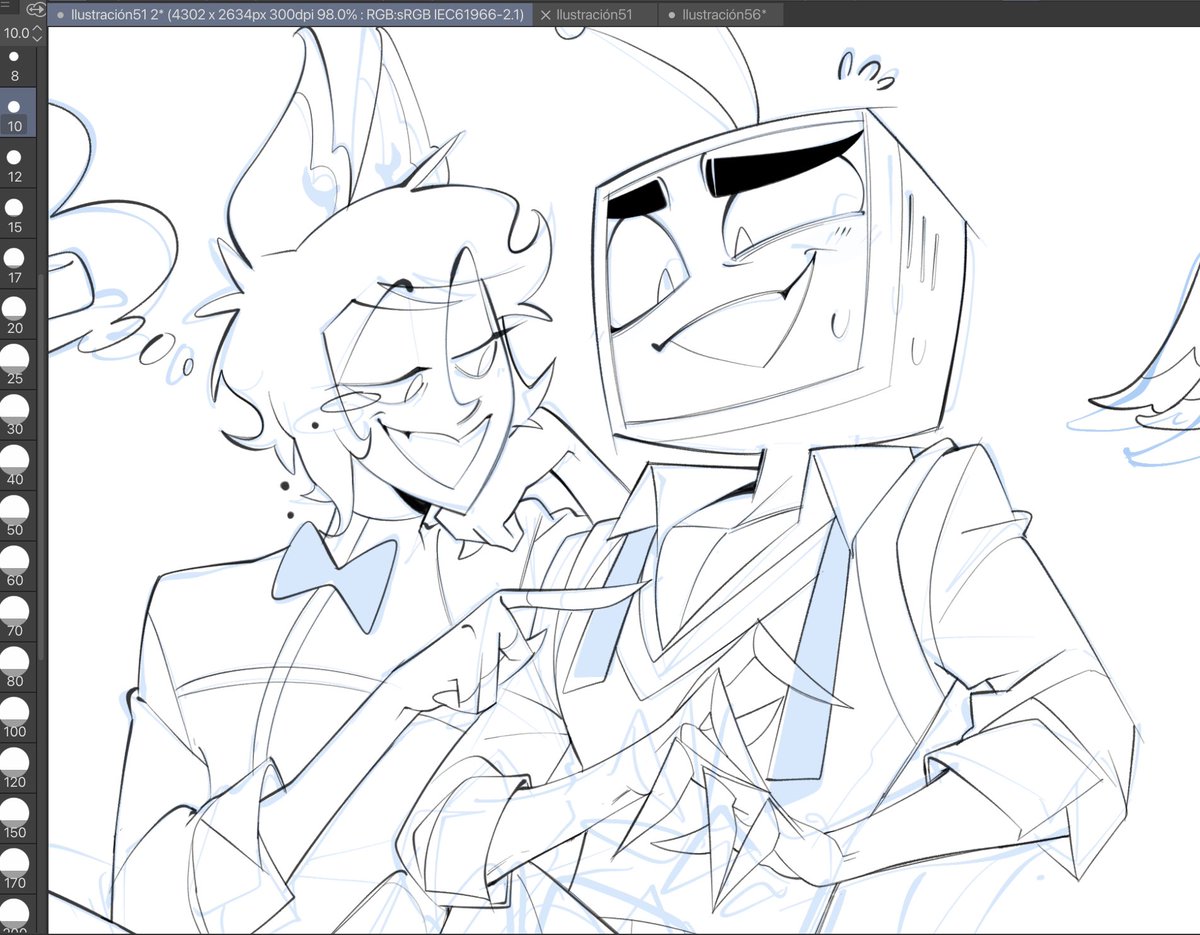This screenshot has width=1200, height=935.
Task: Close the Ilustración51 tab with its X
Action: (545, 15)
